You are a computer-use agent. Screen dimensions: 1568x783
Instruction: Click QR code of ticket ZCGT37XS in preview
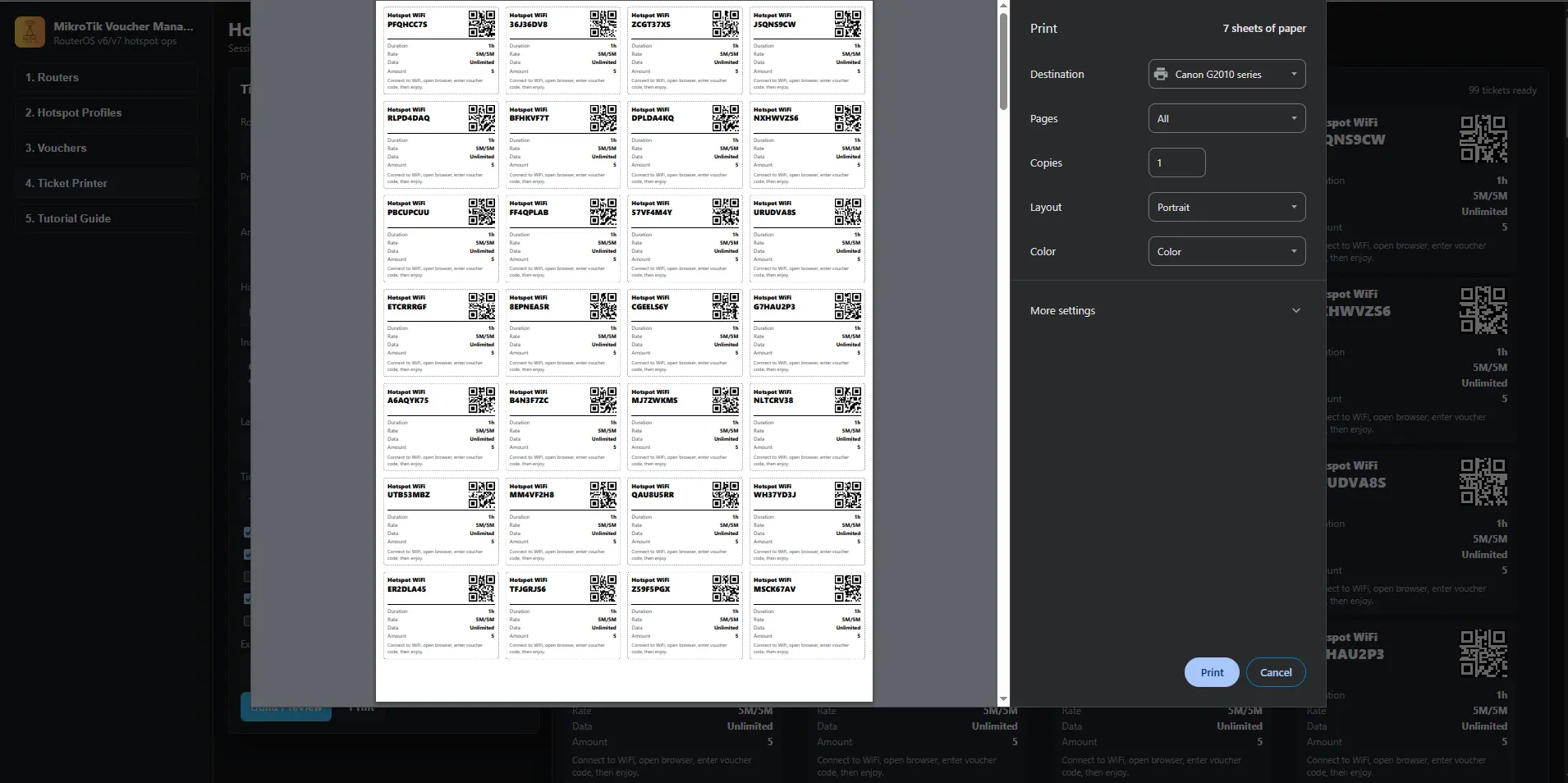726,24
